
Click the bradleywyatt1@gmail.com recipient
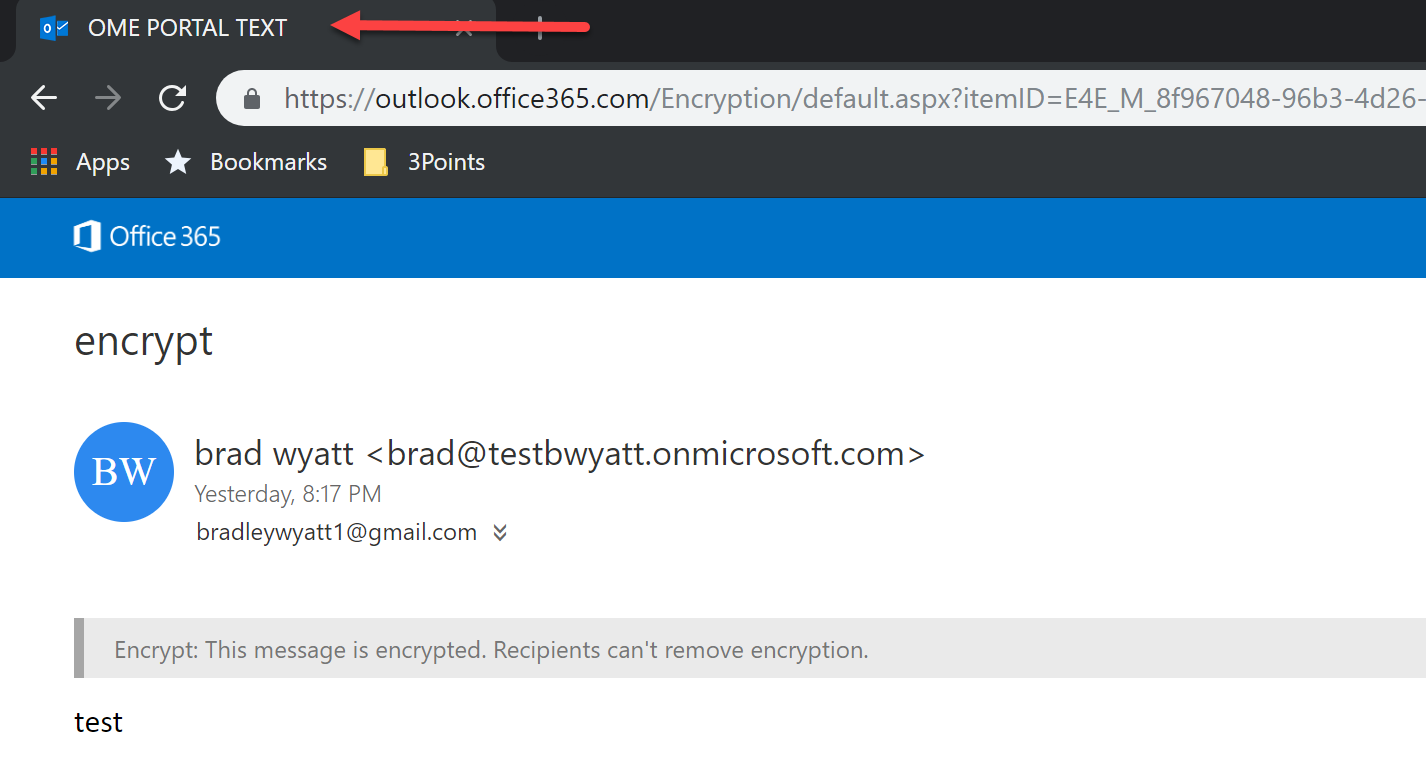point(337,532)
